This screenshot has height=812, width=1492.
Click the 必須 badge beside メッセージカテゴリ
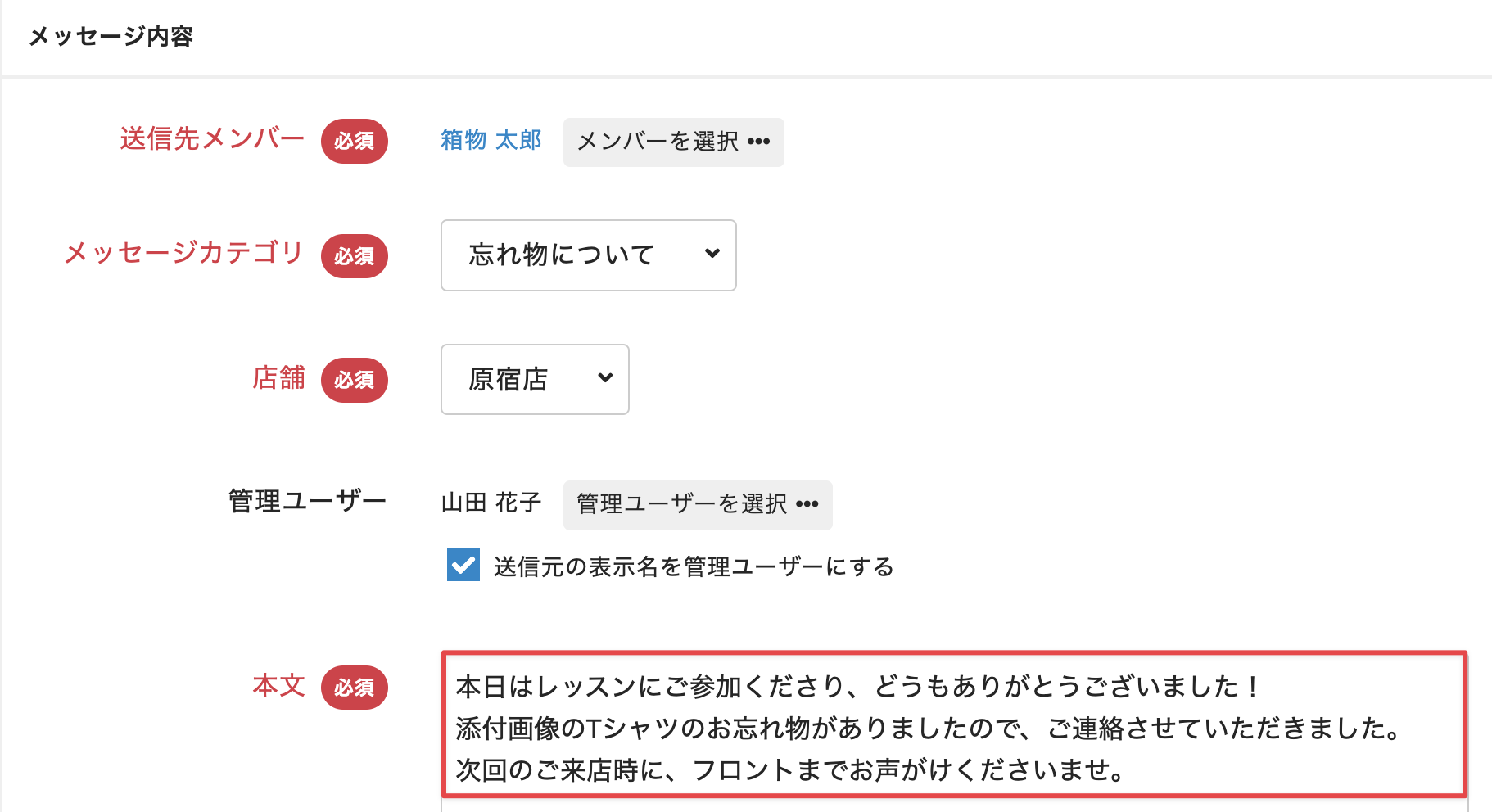pyautogui.click(x=354, y=256)
